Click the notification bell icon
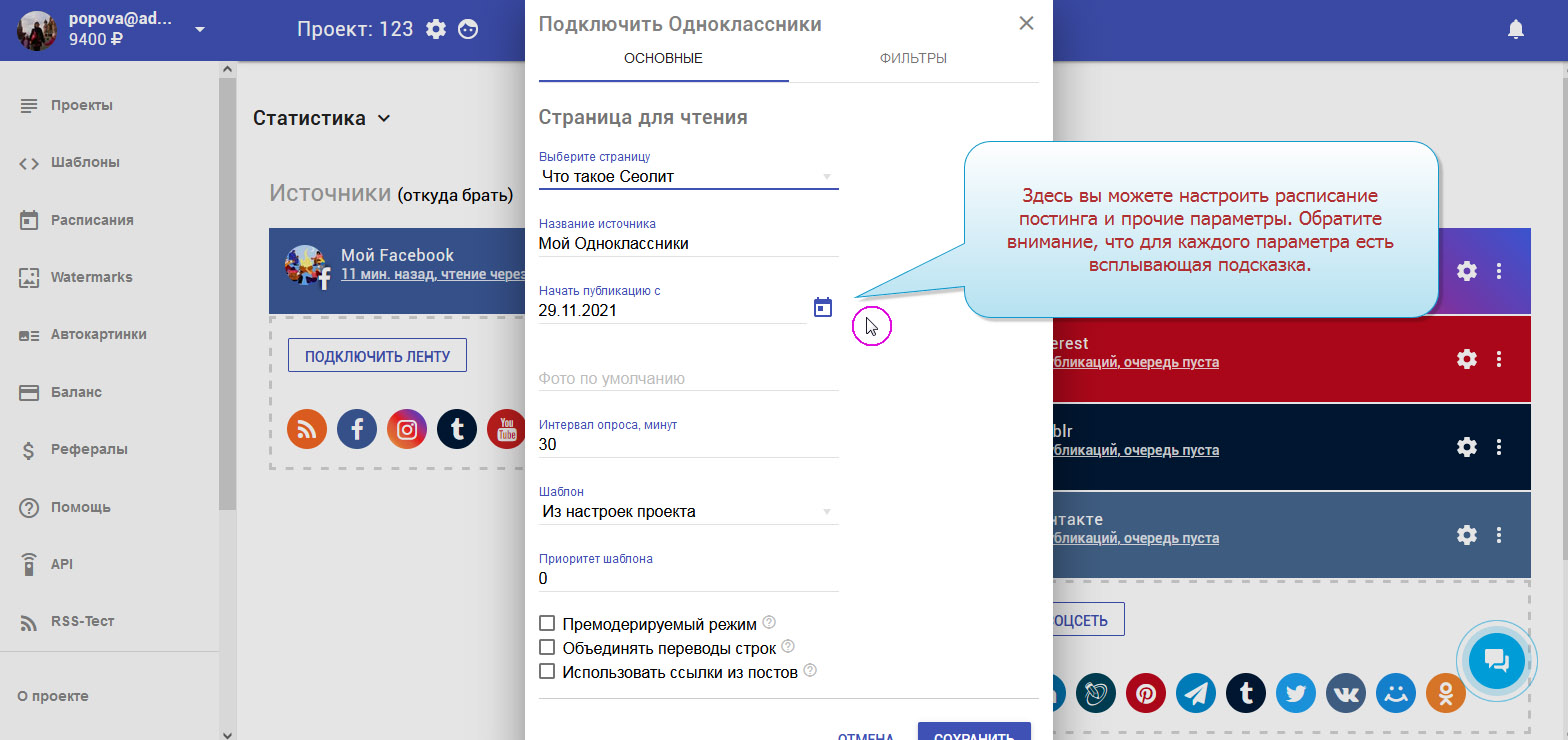 (1516, 30)
